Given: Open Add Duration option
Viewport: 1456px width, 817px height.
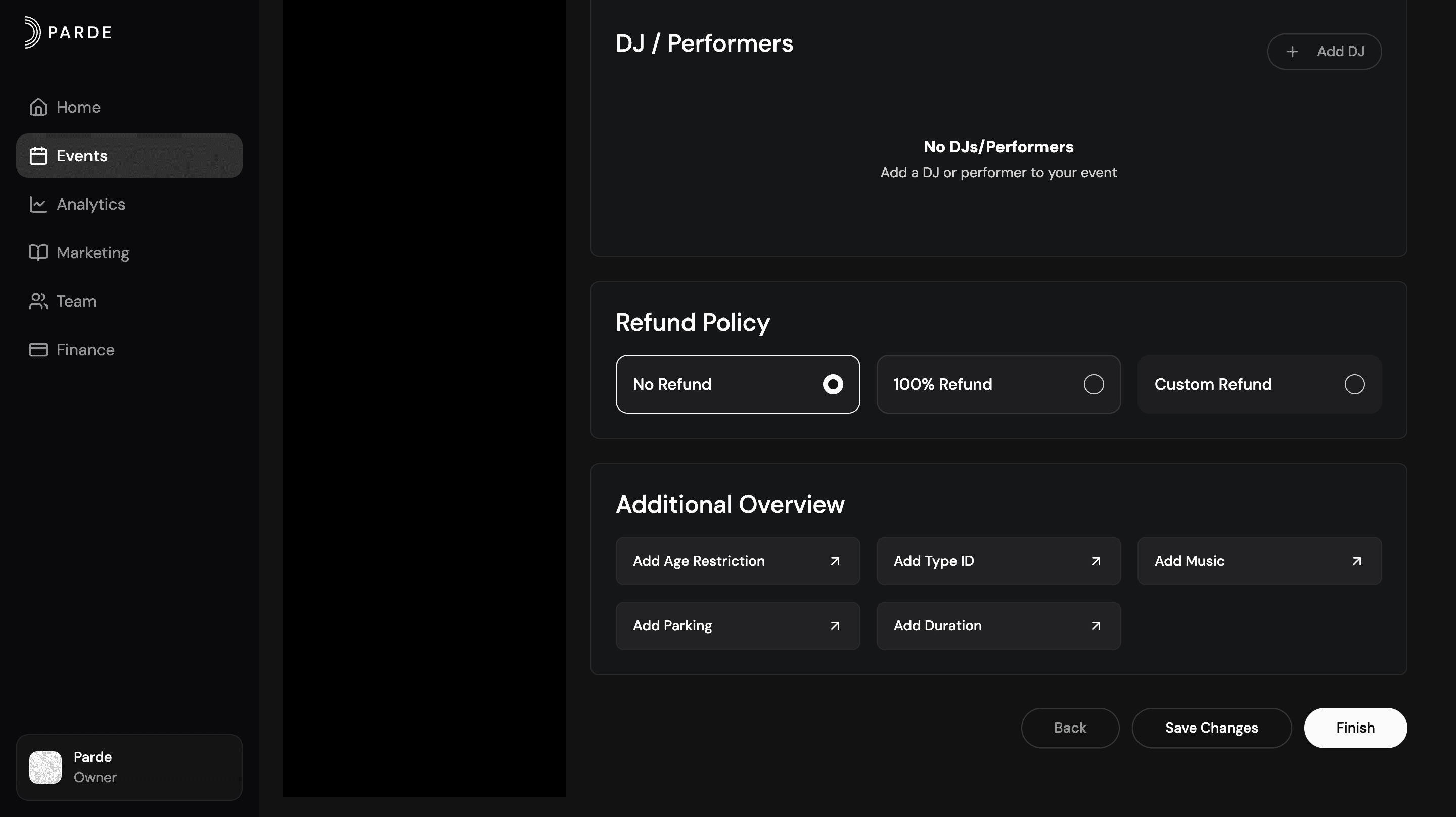Looking at the screenshot, I should tap(998, 625).
